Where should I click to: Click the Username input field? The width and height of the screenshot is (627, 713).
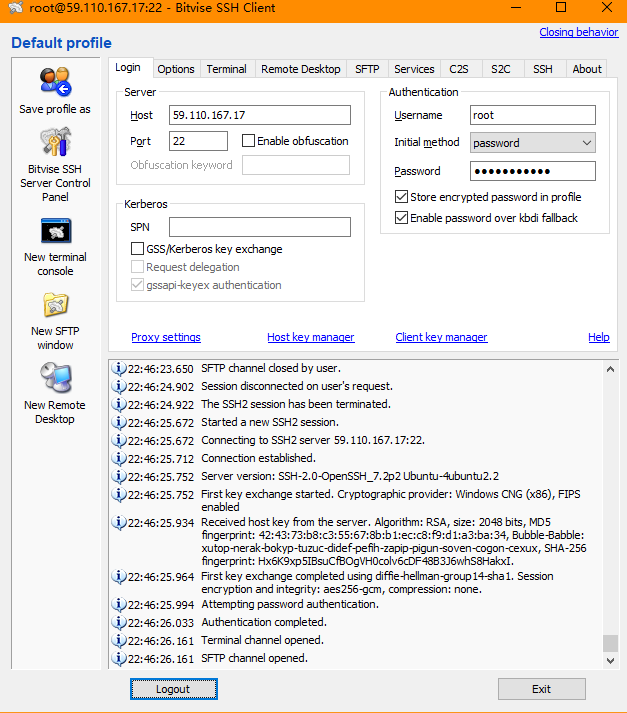tap(532, 115)
